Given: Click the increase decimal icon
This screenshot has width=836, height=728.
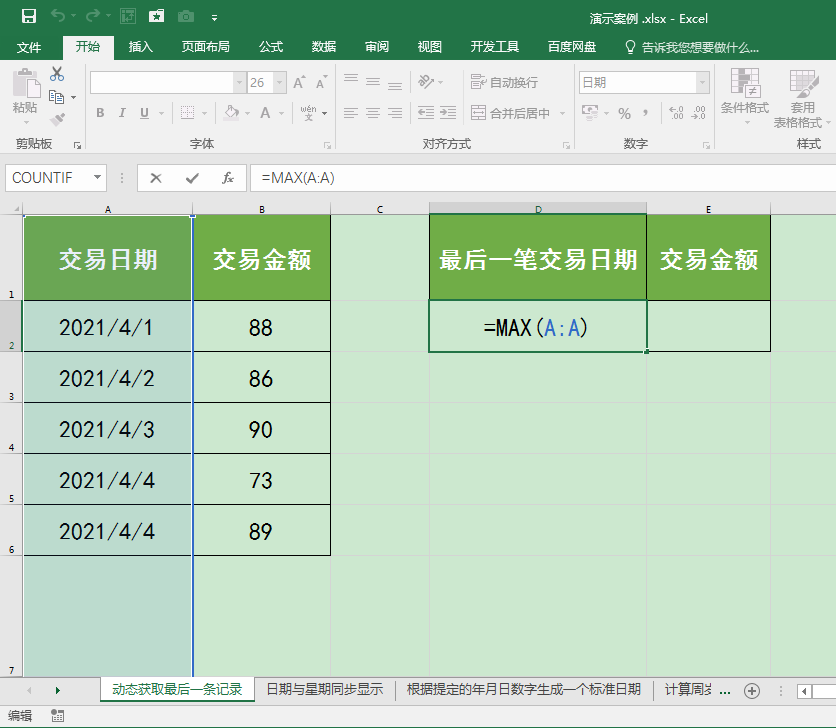Looking at the screenshot, I should 676,113.
